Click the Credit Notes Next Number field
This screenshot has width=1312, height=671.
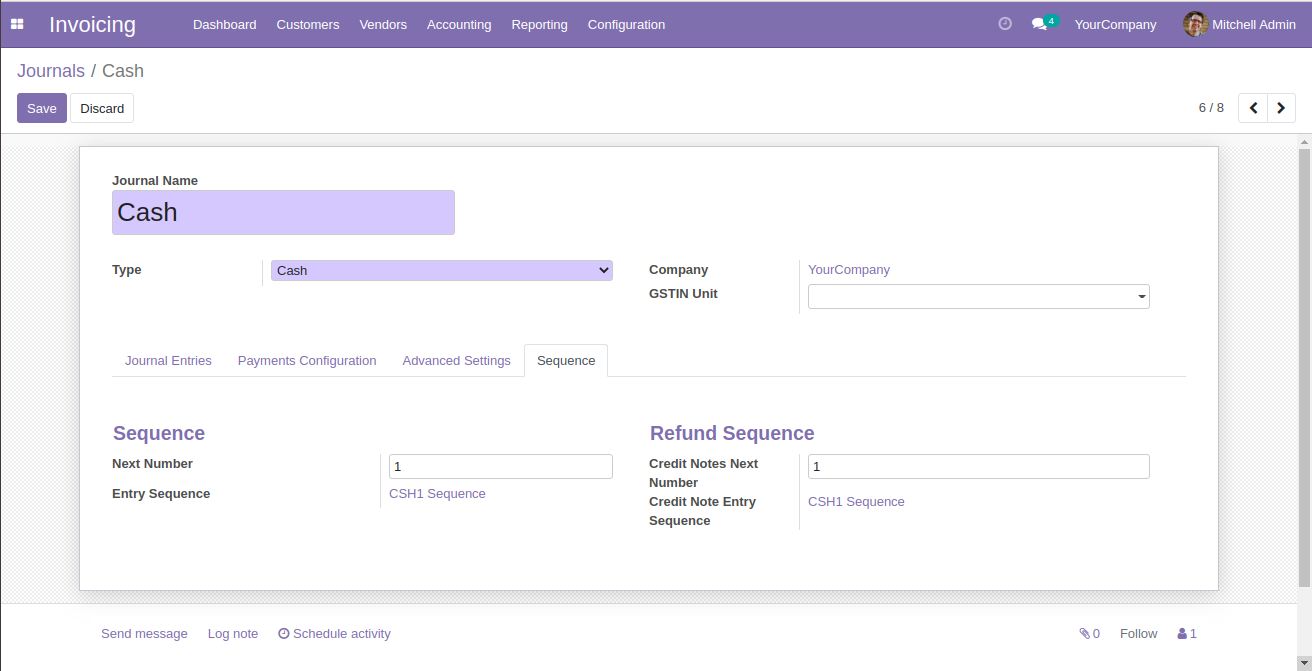[x=979, y=466]
